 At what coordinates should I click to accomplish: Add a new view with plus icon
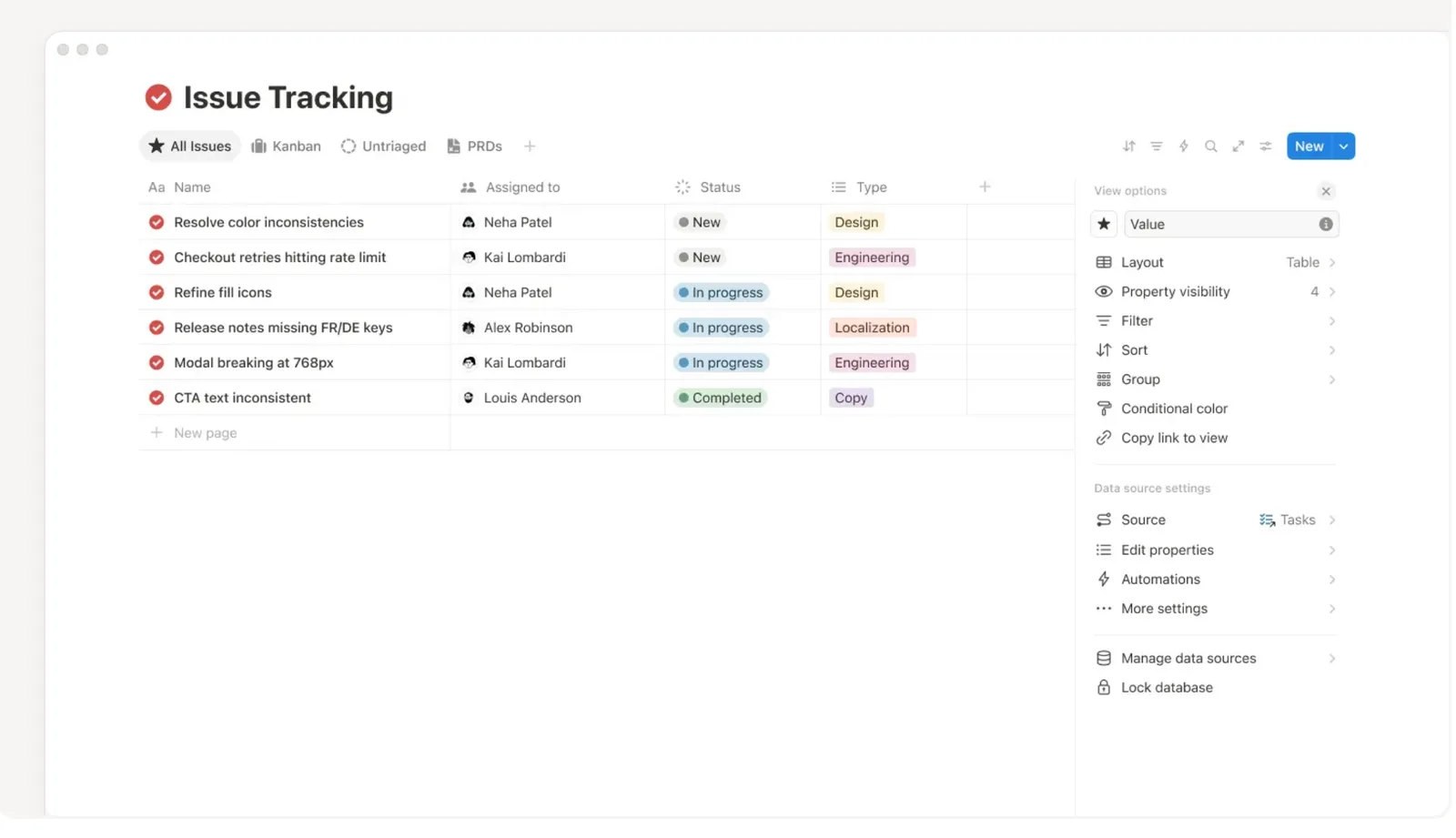pos(530,146)
